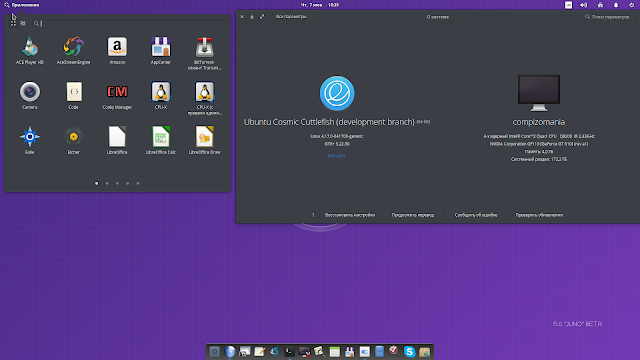Open the Amazon launcher icon
The image size is (640, 360).
click(x=117, y=51)
